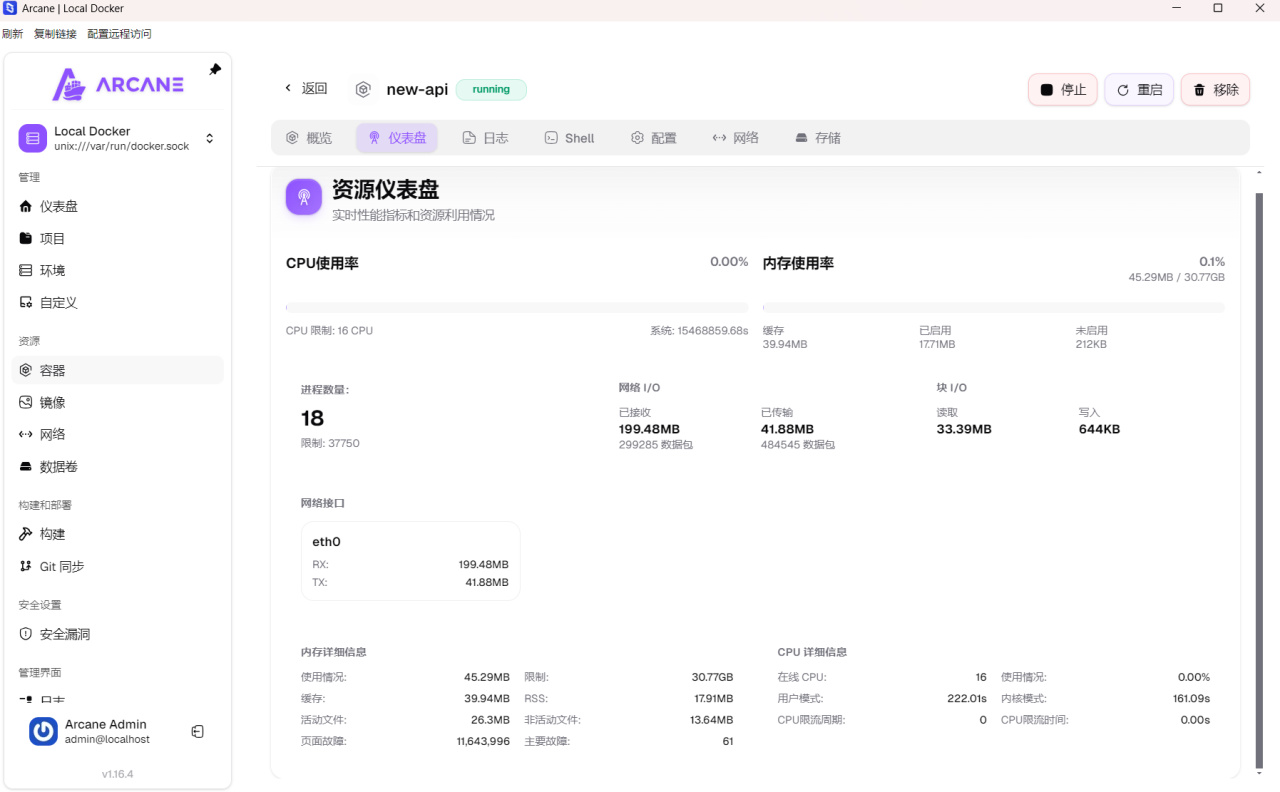Switch to the Shell tab

569,138
